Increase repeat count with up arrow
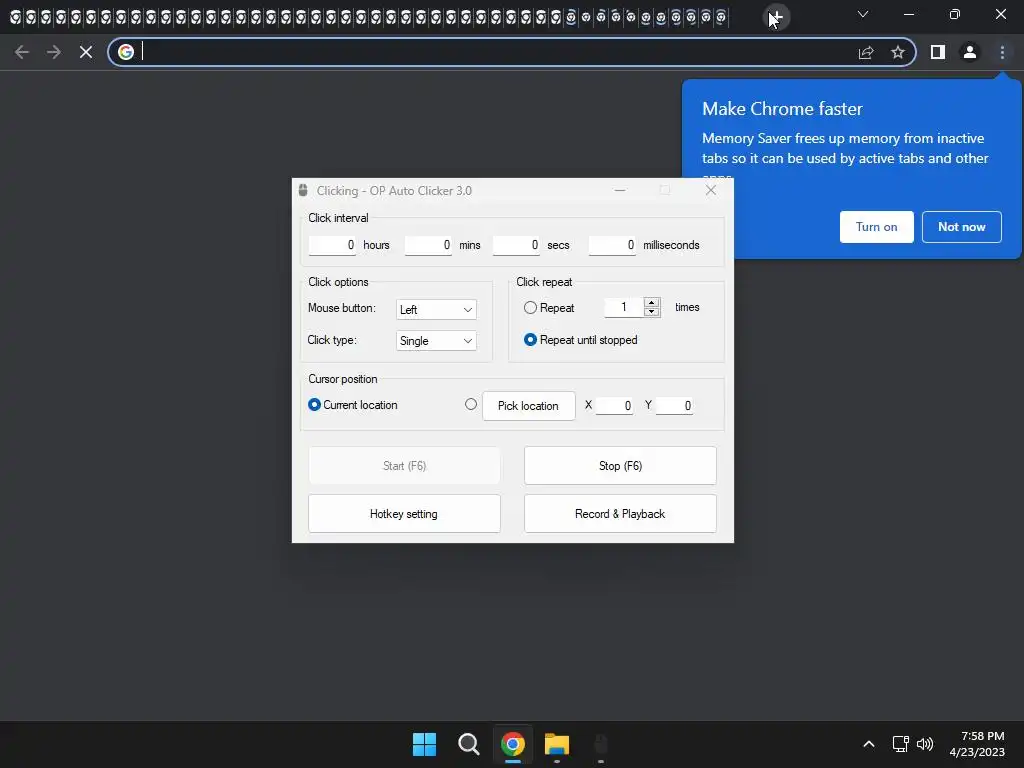Image resolution: width=1024 pixels, height=768 pixels. pos(652,302)
